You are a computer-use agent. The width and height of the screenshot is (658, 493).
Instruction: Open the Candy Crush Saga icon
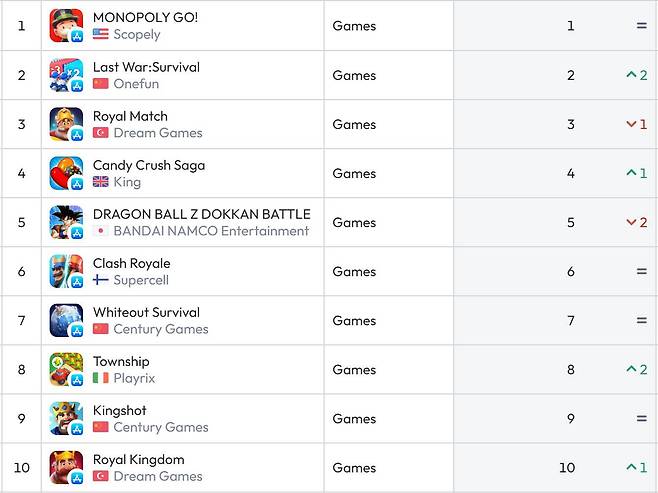[x=66, y=173]
